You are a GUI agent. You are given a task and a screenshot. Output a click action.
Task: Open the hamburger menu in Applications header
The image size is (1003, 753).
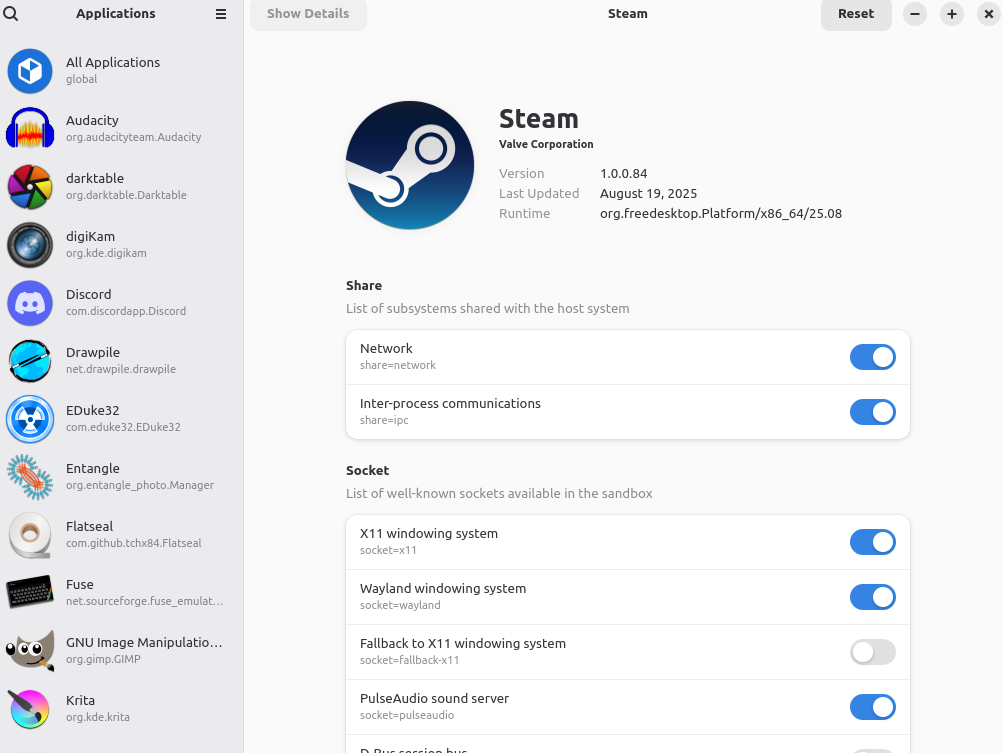click(x=221, y=14)
